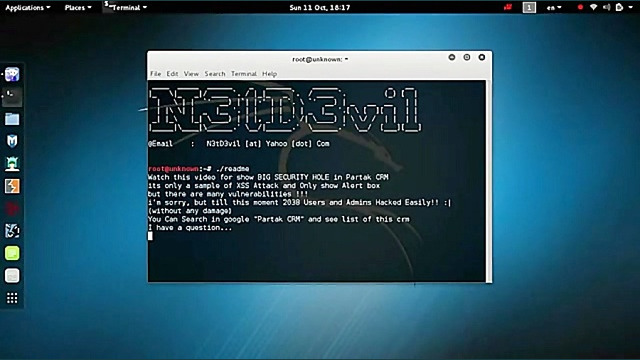Click the 'many vulnerabilities !!!' line
Viewport: 640px width, 360px height.
point(228,194)
